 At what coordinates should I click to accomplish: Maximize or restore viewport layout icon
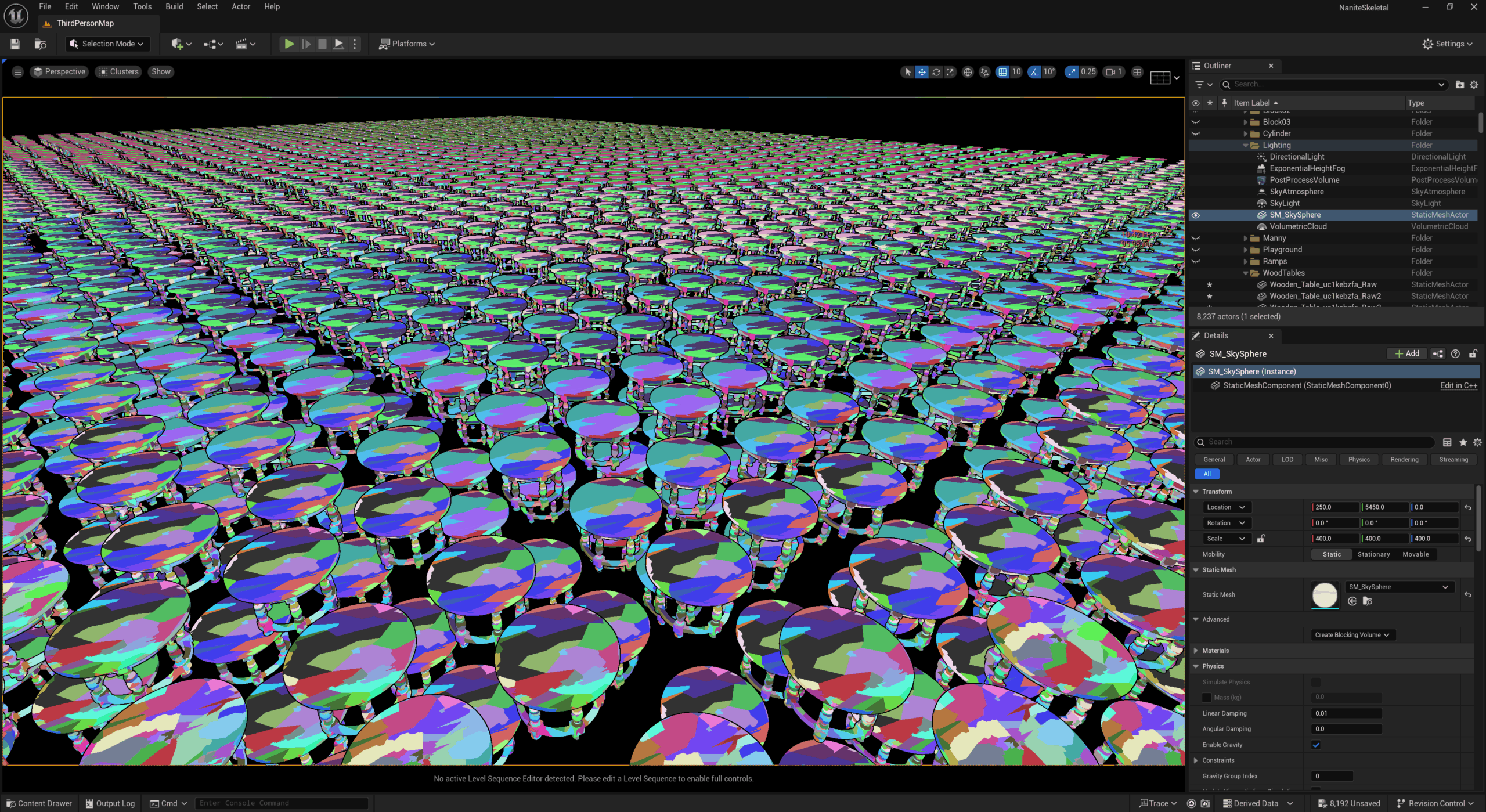1137,72
